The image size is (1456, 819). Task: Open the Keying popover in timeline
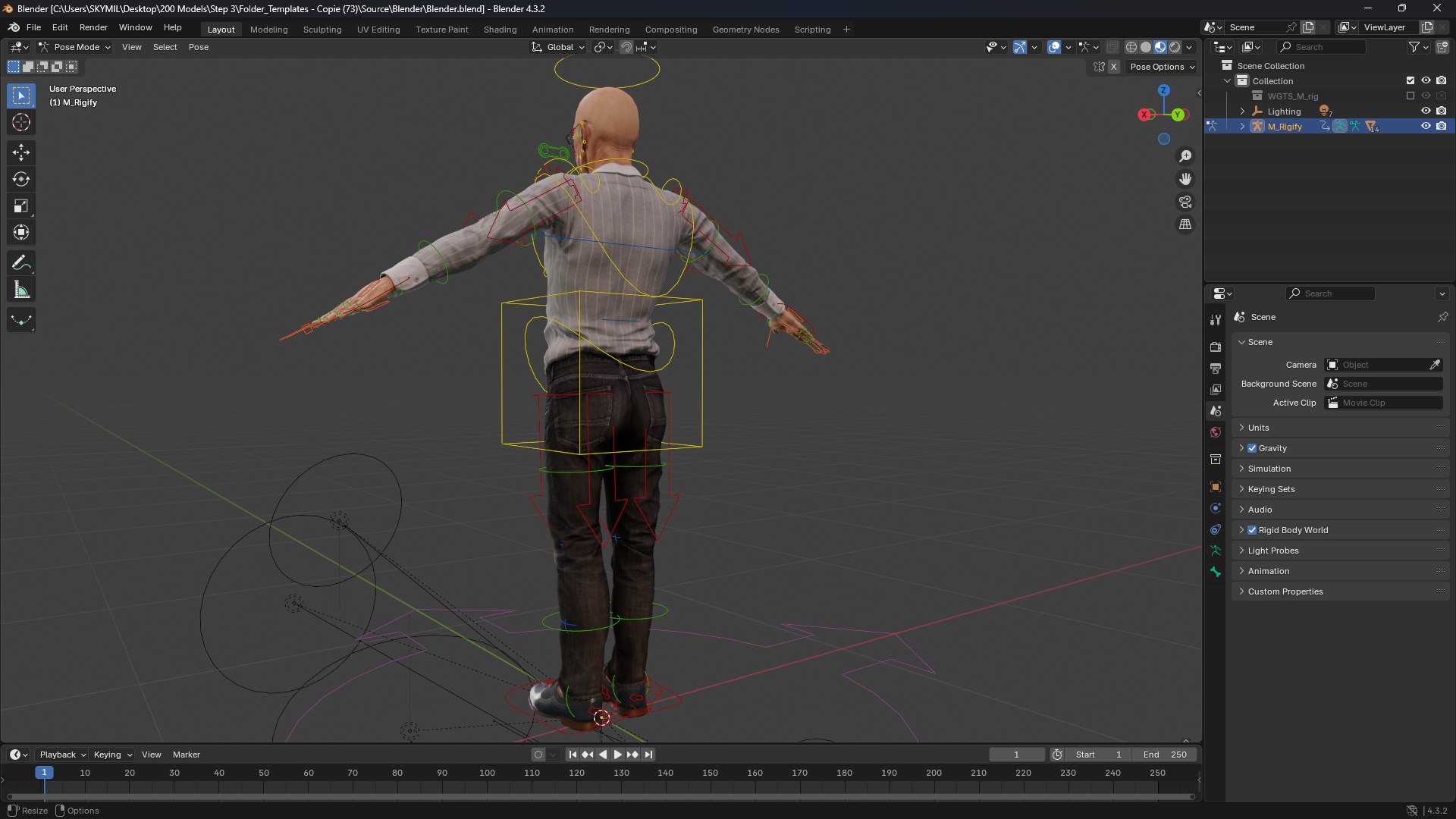tap(112, 755)
